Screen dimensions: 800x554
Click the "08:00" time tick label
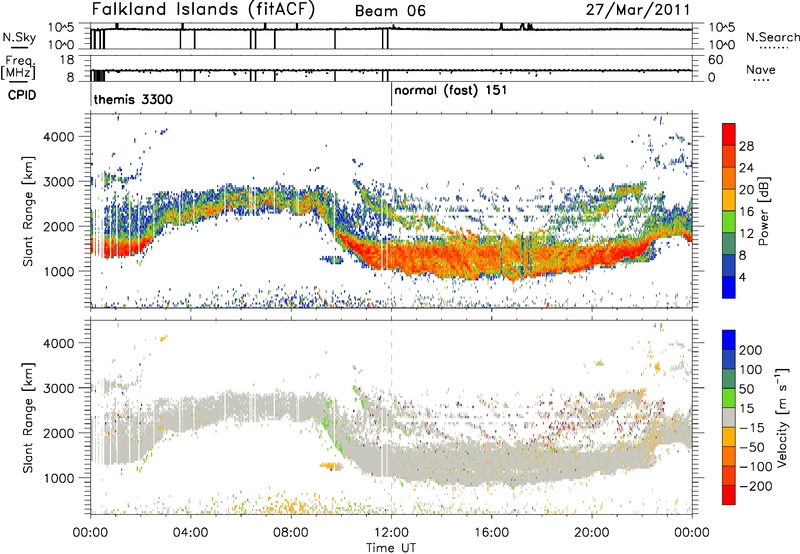coord(291,533)
